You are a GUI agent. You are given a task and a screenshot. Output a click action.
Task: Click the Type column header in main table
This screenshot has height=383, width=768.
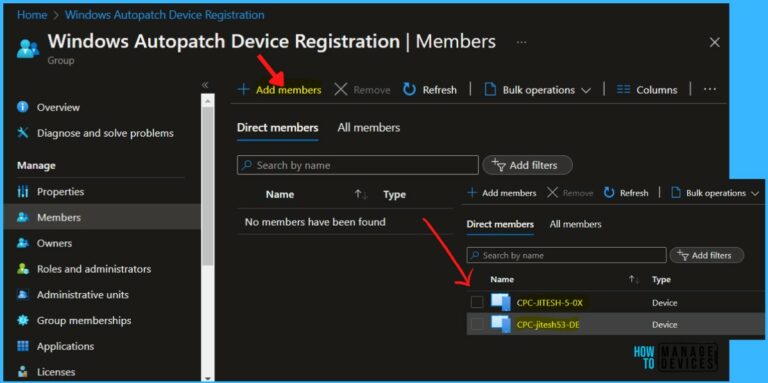pos(394,195)
